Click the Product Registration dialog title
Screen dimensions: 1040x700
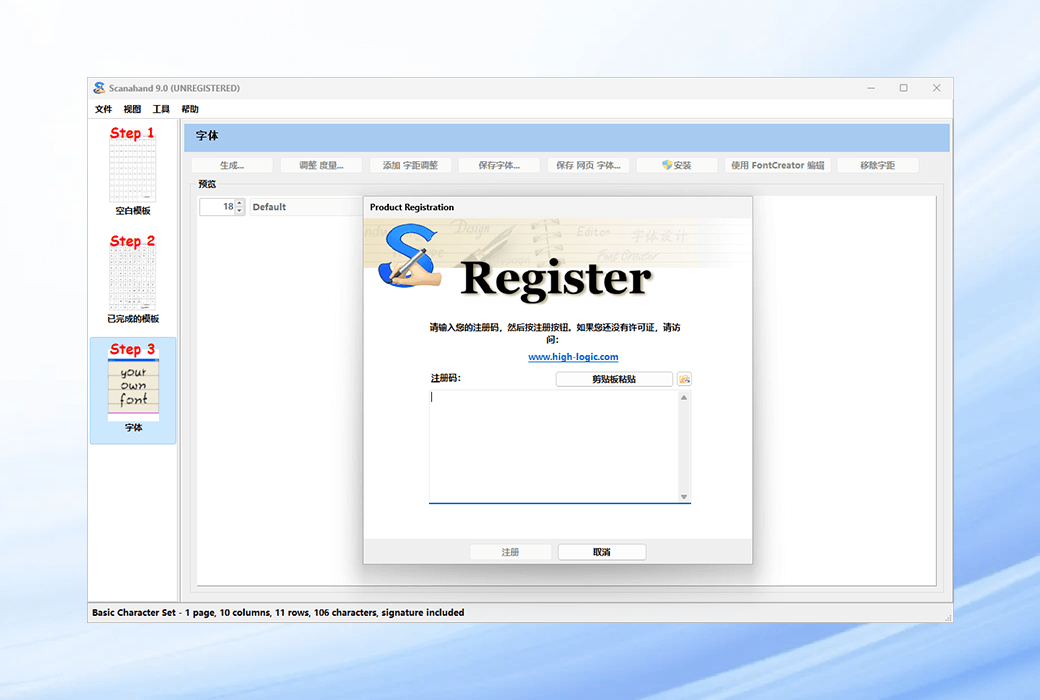point(412,207)
